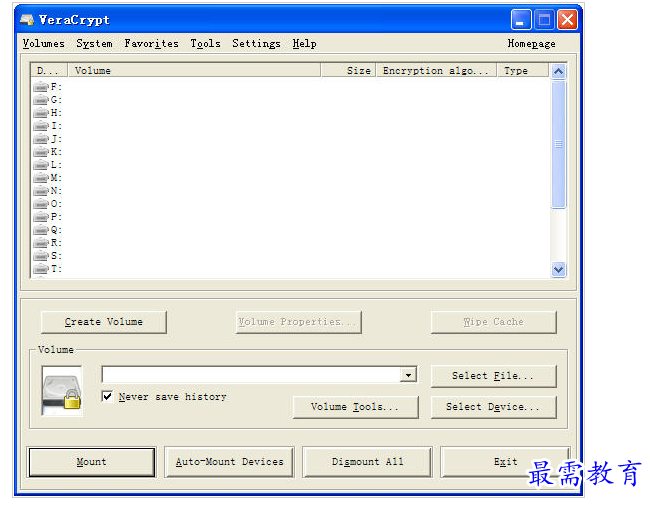Open the System menu
Image resolution: width=650 pixels, height=505 pixels.
(x=94, y=44)
